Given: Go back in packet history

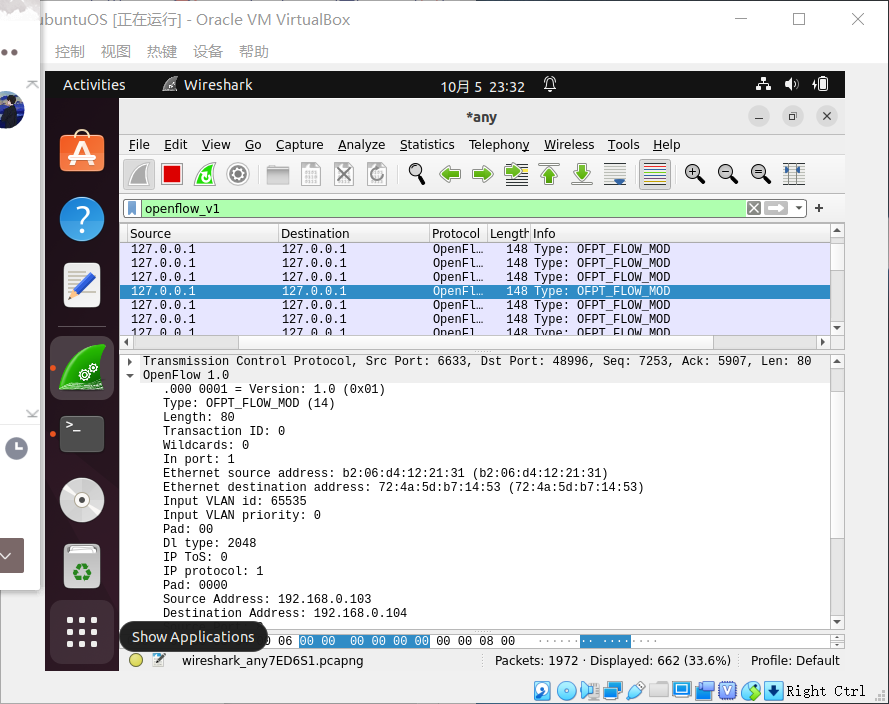Looking at the screenshot, I should [x=450, y=174].
